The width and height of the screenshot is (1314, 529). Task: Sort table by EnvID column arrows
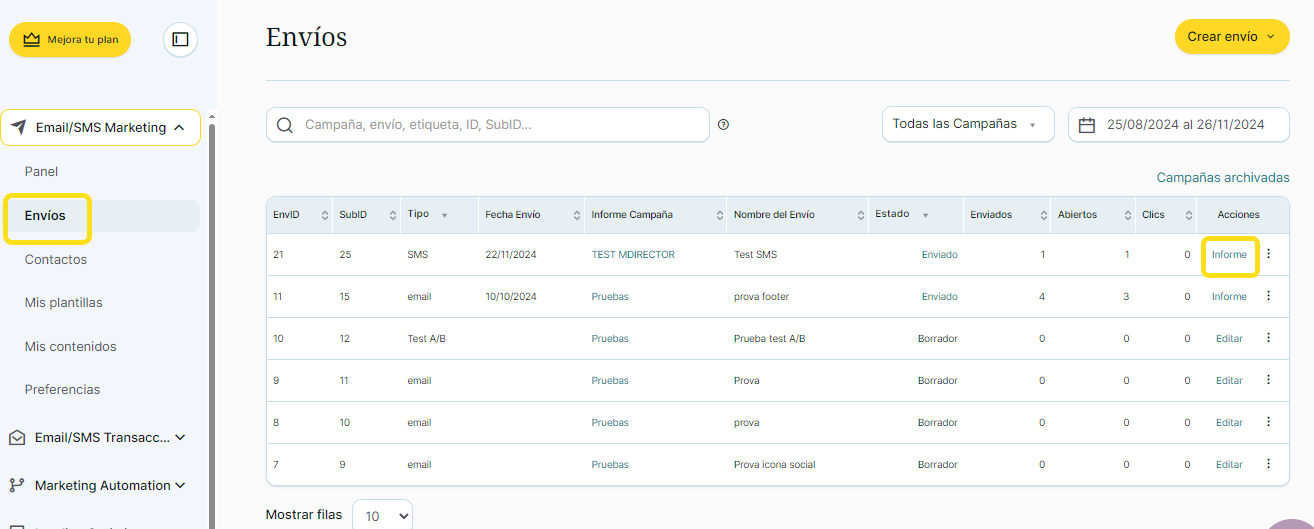tap(325, 215)
